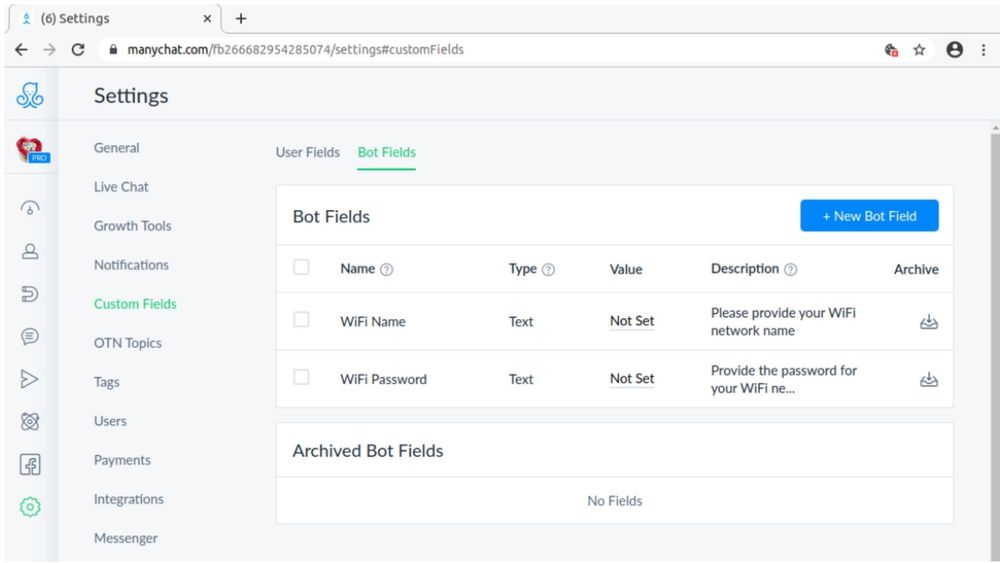
Task: Archive the WiFi Password bot field
Action: tap(929, 379)
